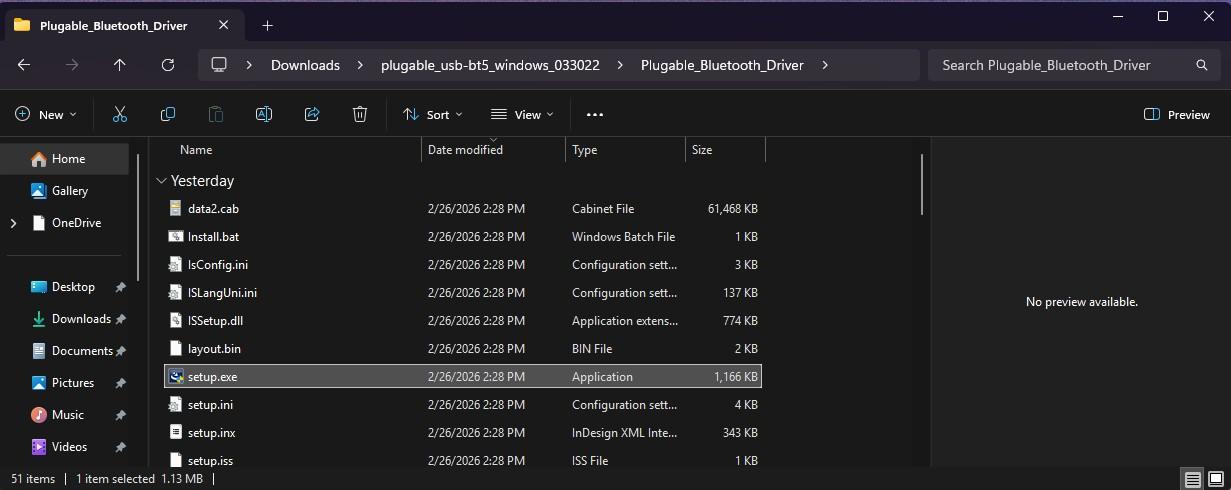Toggle the Preview pane button
The width and height of the screenshot is (1231, 490).
(1176, 115)
